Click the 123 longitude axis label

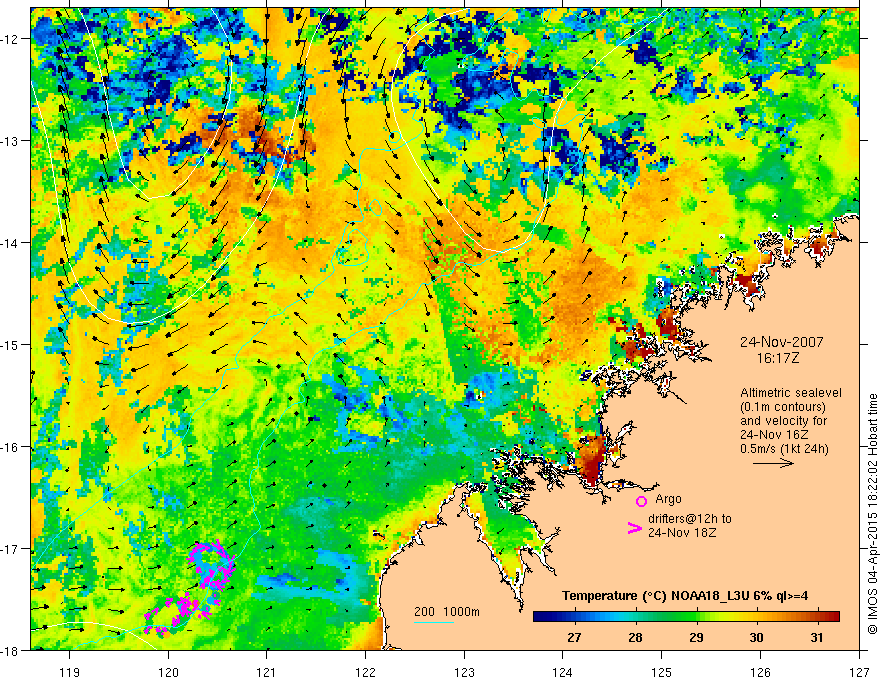point(465,672)
